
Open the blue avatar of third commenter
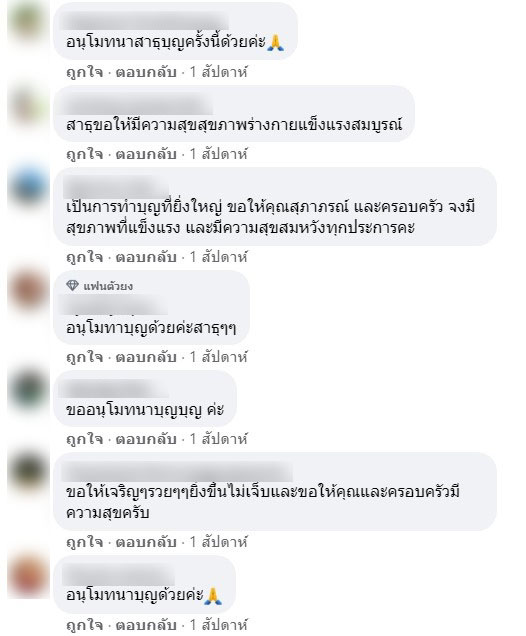pyautogui.click(x=28, y=187)
